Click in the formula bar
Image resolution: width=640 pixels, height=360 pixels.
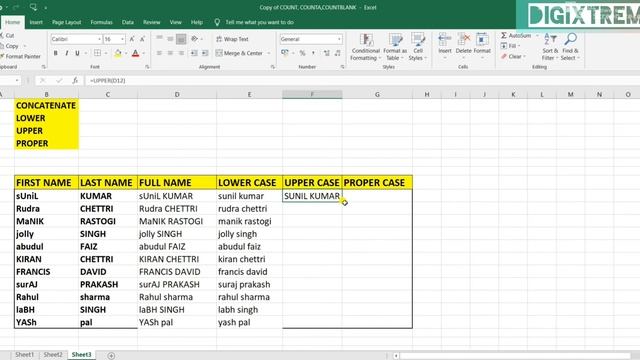point(361,81)
